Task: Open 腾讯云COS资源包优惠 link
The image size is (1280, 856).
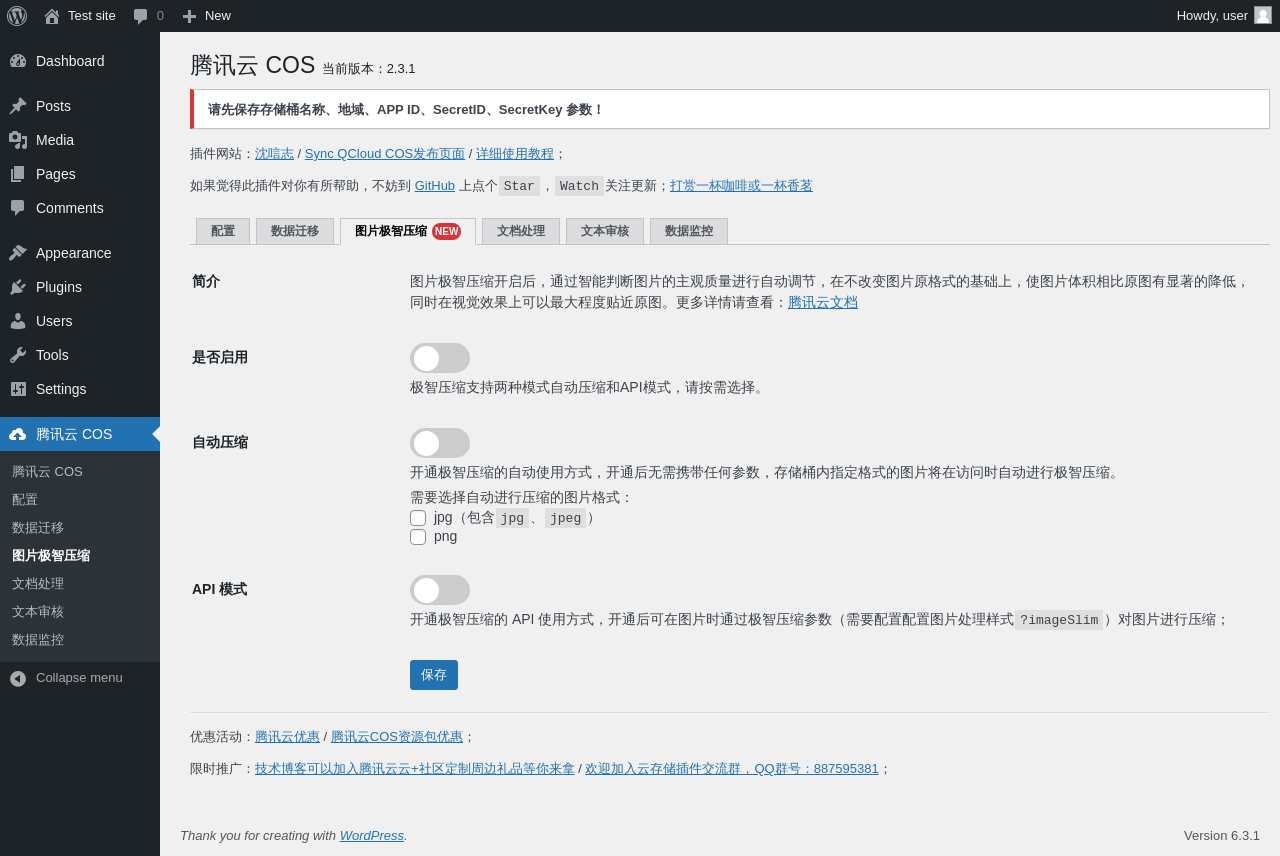Action: point(397,737)
